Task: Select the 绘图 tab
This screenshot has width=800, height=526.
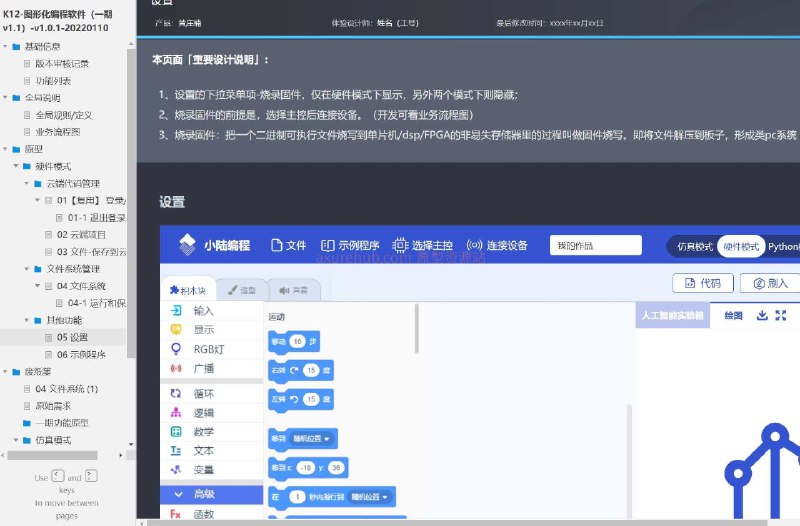Action: pyautogui.click(x=733, y=315)
